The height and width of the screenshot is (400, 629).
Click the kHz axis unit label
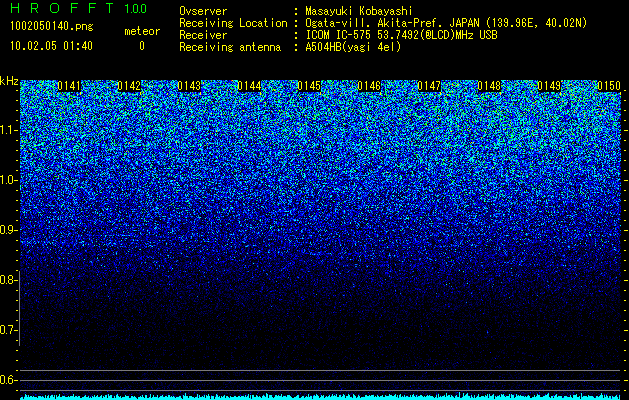click(x=9, y=82)
